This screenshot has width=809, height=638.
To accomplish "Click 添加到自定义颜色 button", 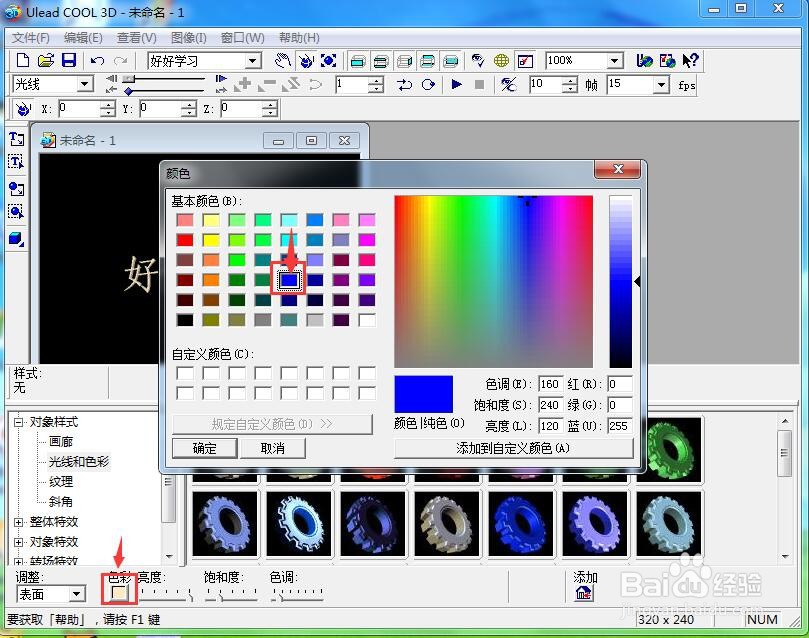I will (x=513, y=448).
